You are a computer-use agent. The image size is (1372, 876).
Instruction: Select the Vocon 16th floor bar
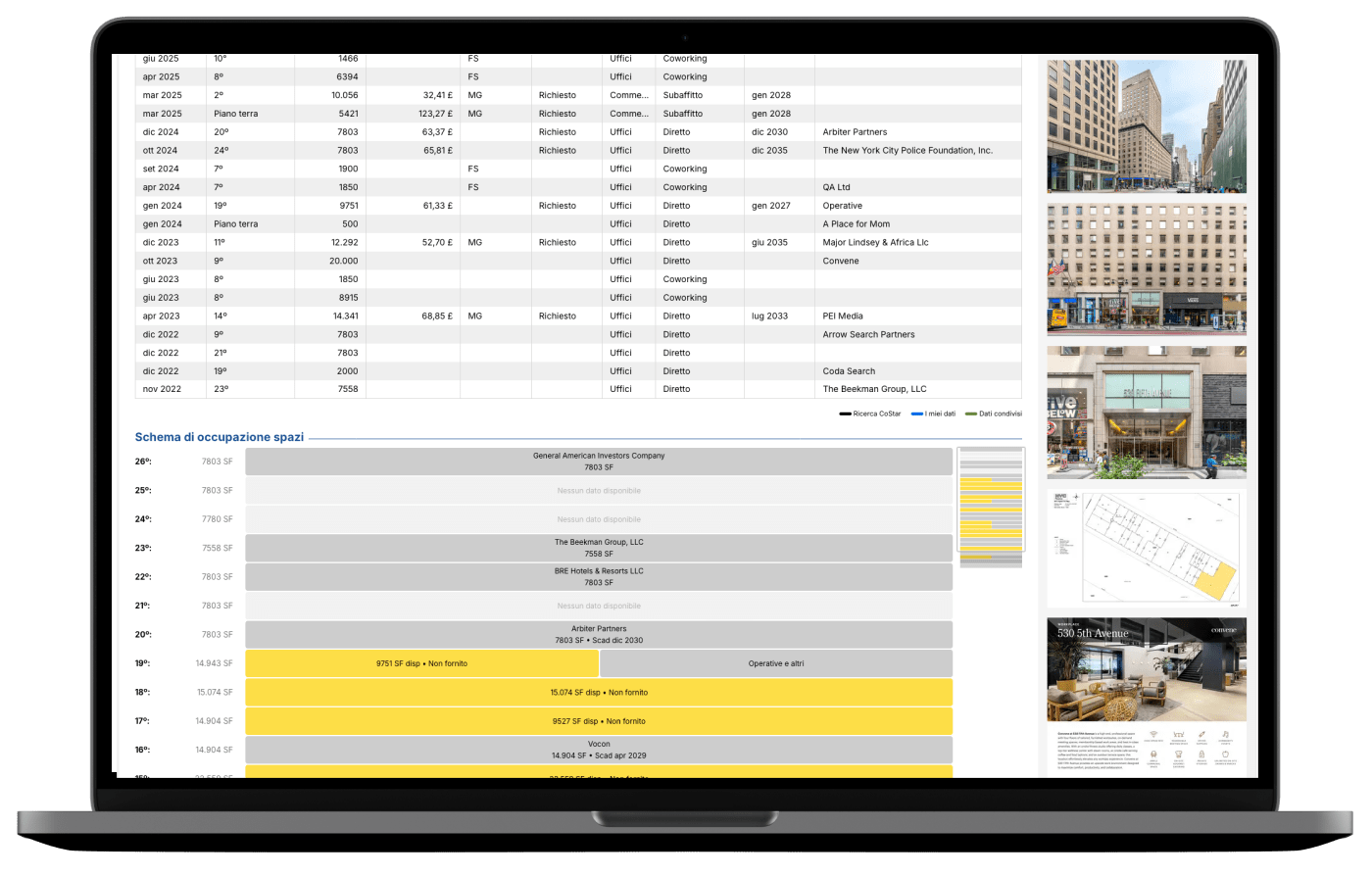point(599,750)
